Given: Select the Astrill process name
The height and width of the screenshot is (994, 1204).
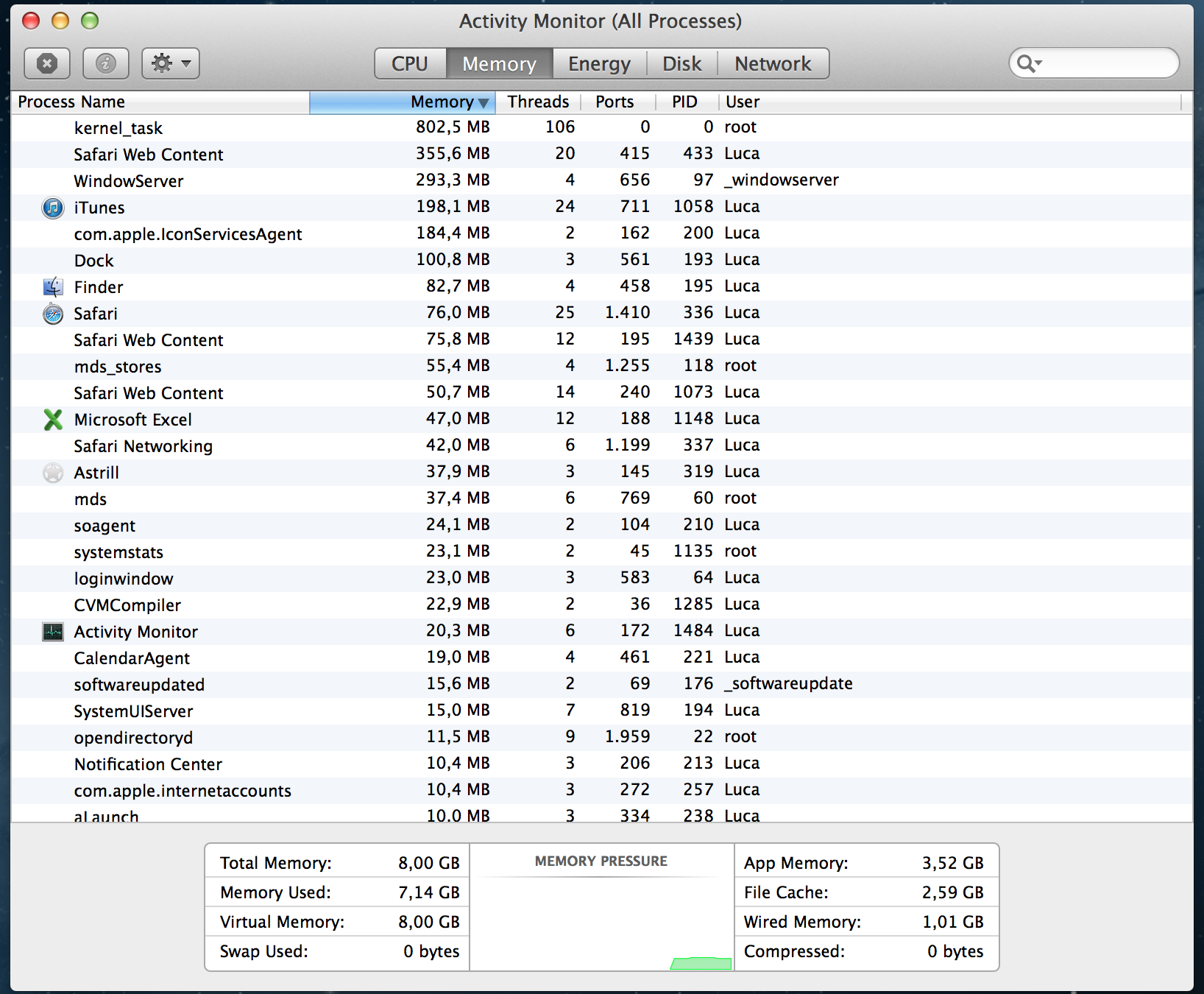Looking at the screenshot, I should (96, 473).
